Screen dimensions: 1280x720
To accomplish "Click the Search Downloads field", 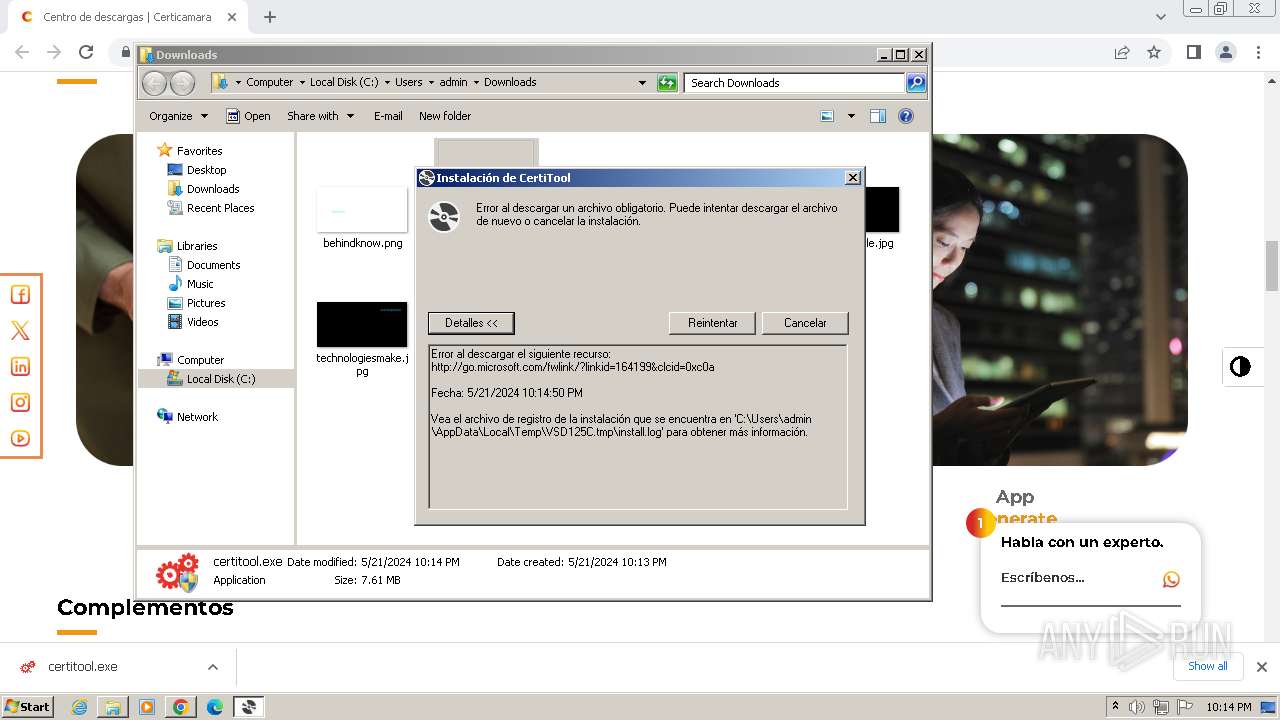I will pyautogui.click(x=794, y=83).
